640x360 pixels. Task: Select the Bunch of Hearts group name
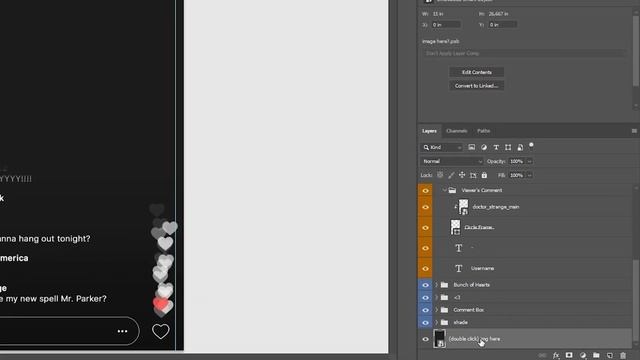(x=471, y=285)
